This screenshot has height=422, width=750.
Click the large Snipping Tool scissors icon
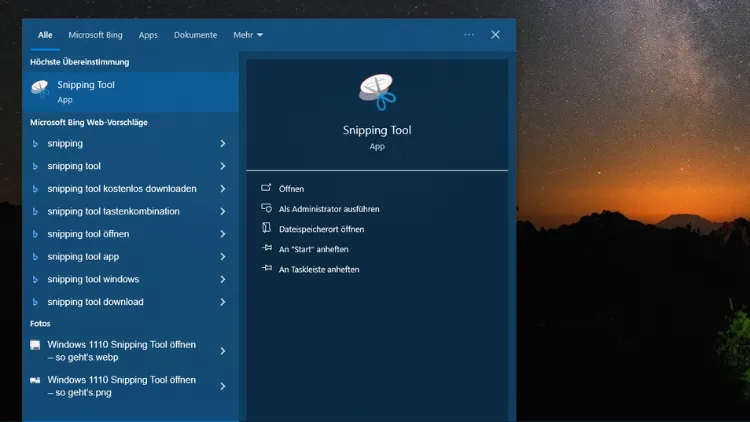[377, 92]
